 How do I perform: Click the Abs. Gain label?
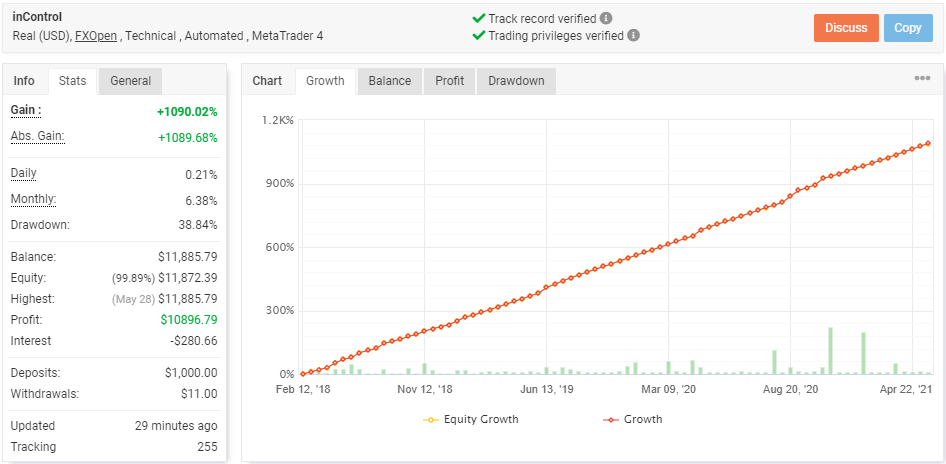click(x=38, y=136)
